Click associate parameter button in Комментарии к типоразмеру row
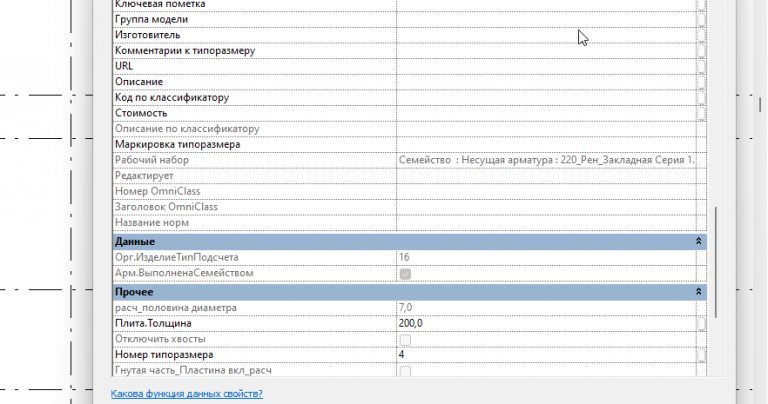 click(701, 51)
